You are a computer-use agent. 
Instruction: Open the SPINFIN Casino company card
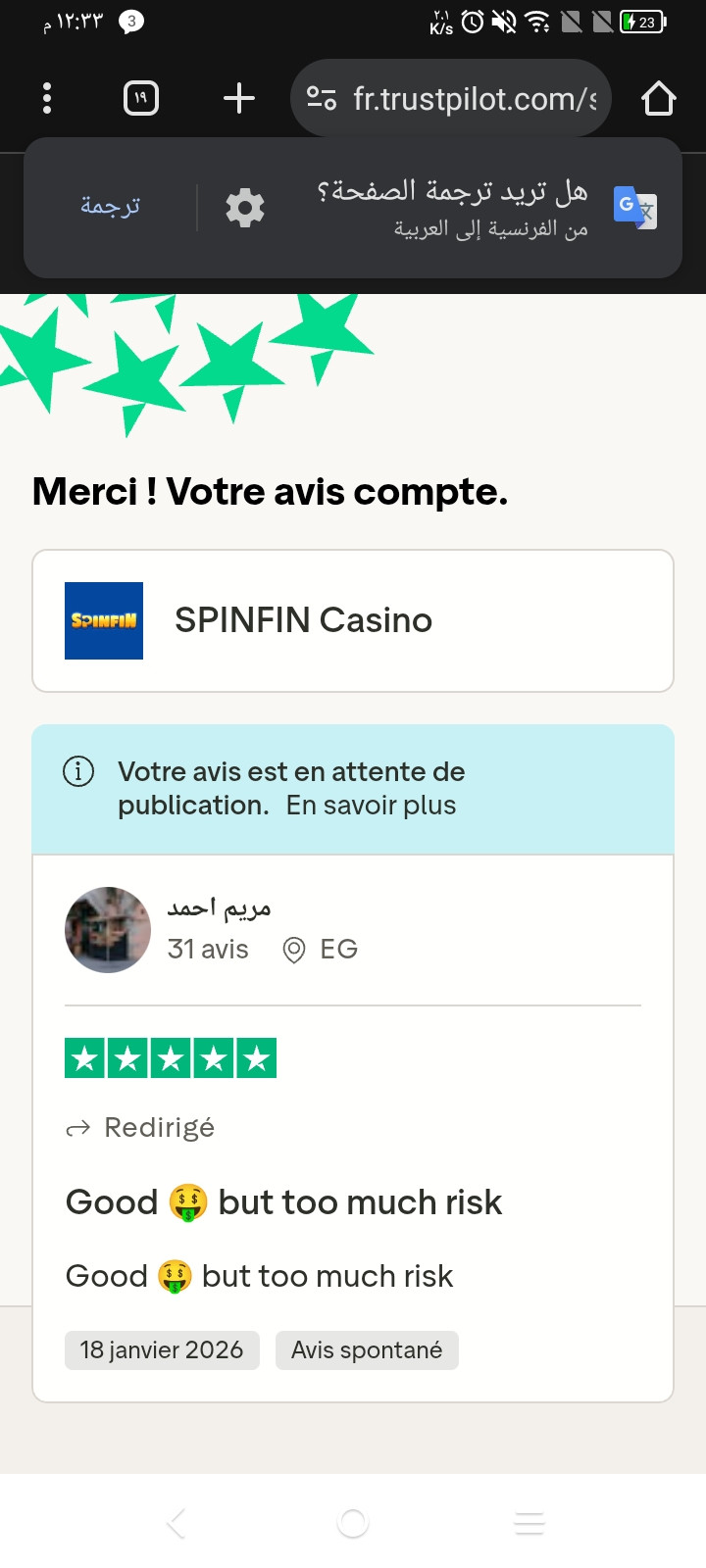(353, 620)
